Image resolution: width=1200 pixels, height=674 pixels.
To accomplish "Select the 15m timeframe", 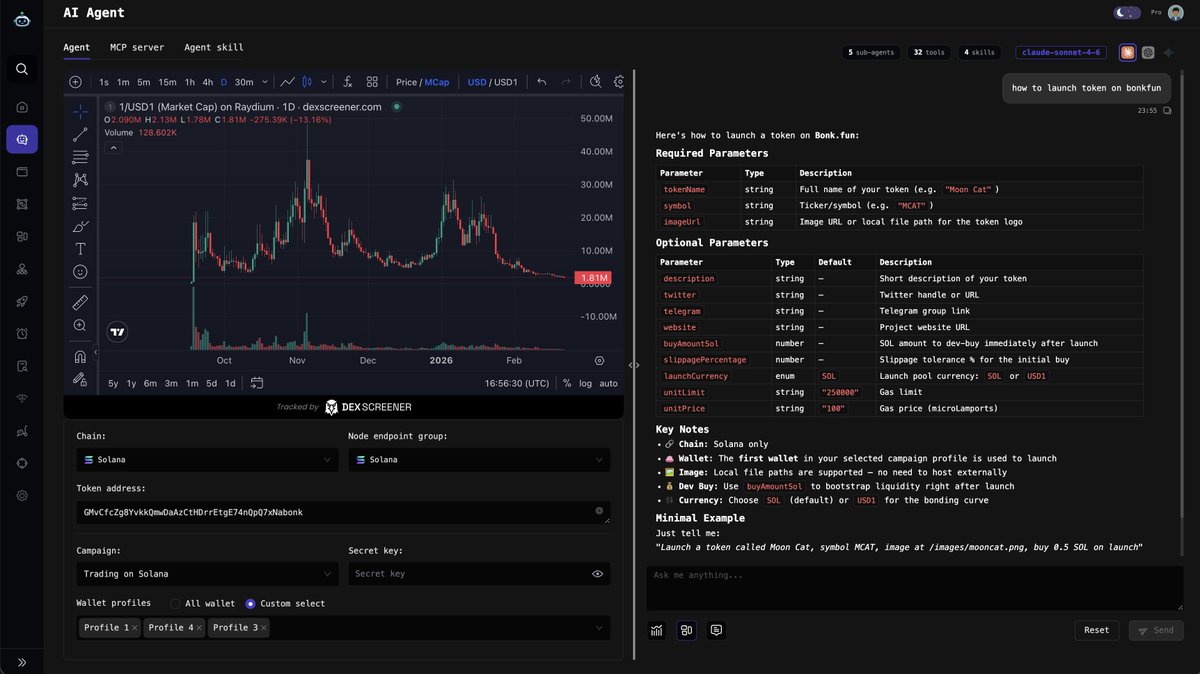I will 167,82.
